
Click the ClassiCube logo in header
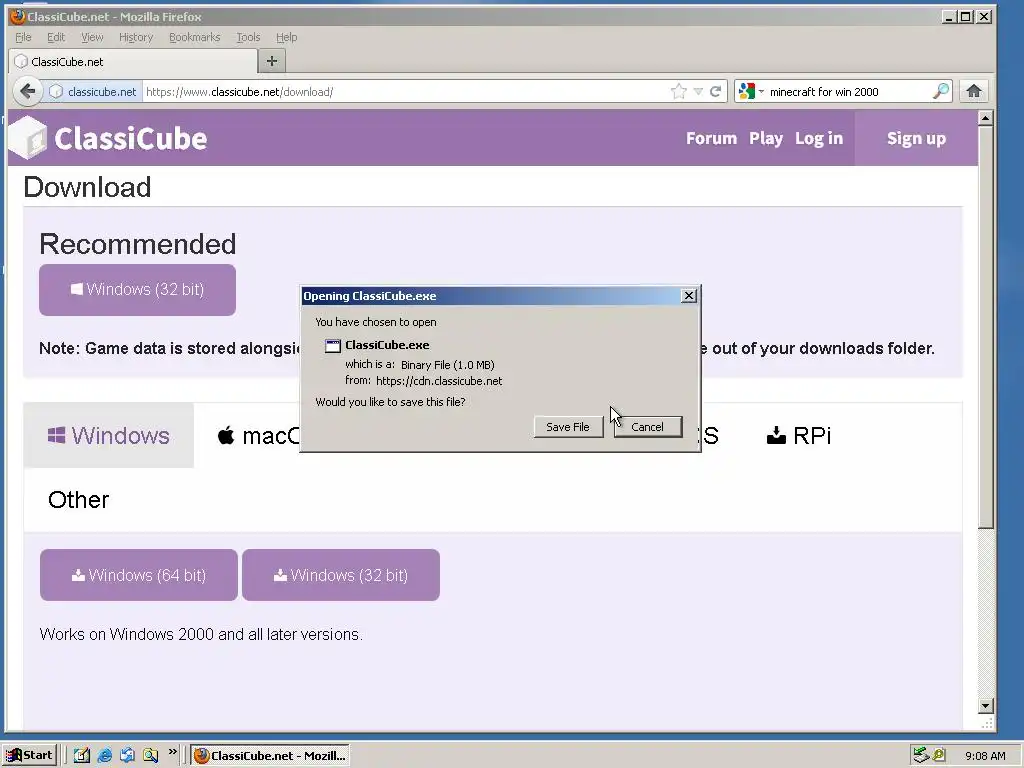pyautogui.click(x=108, y=138)
